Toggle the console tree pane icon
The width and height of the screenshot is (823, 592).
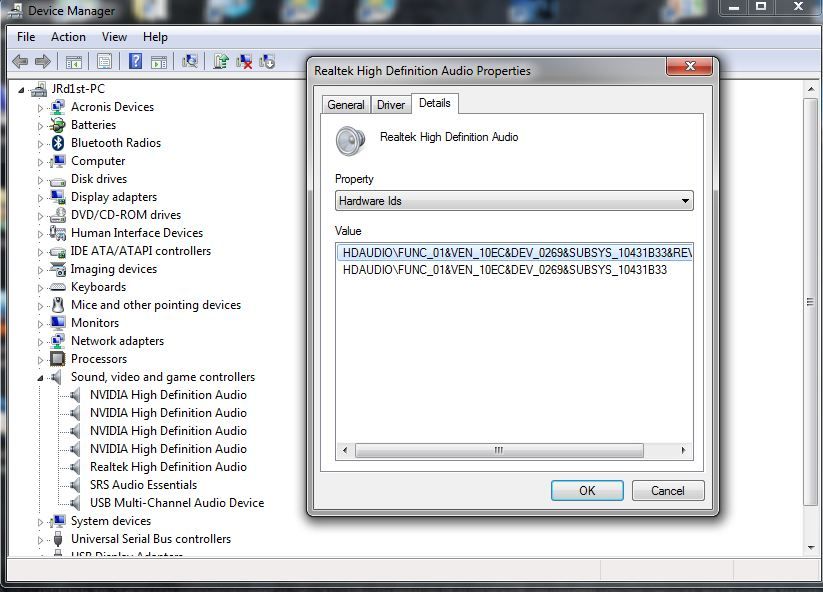[73, 62]
